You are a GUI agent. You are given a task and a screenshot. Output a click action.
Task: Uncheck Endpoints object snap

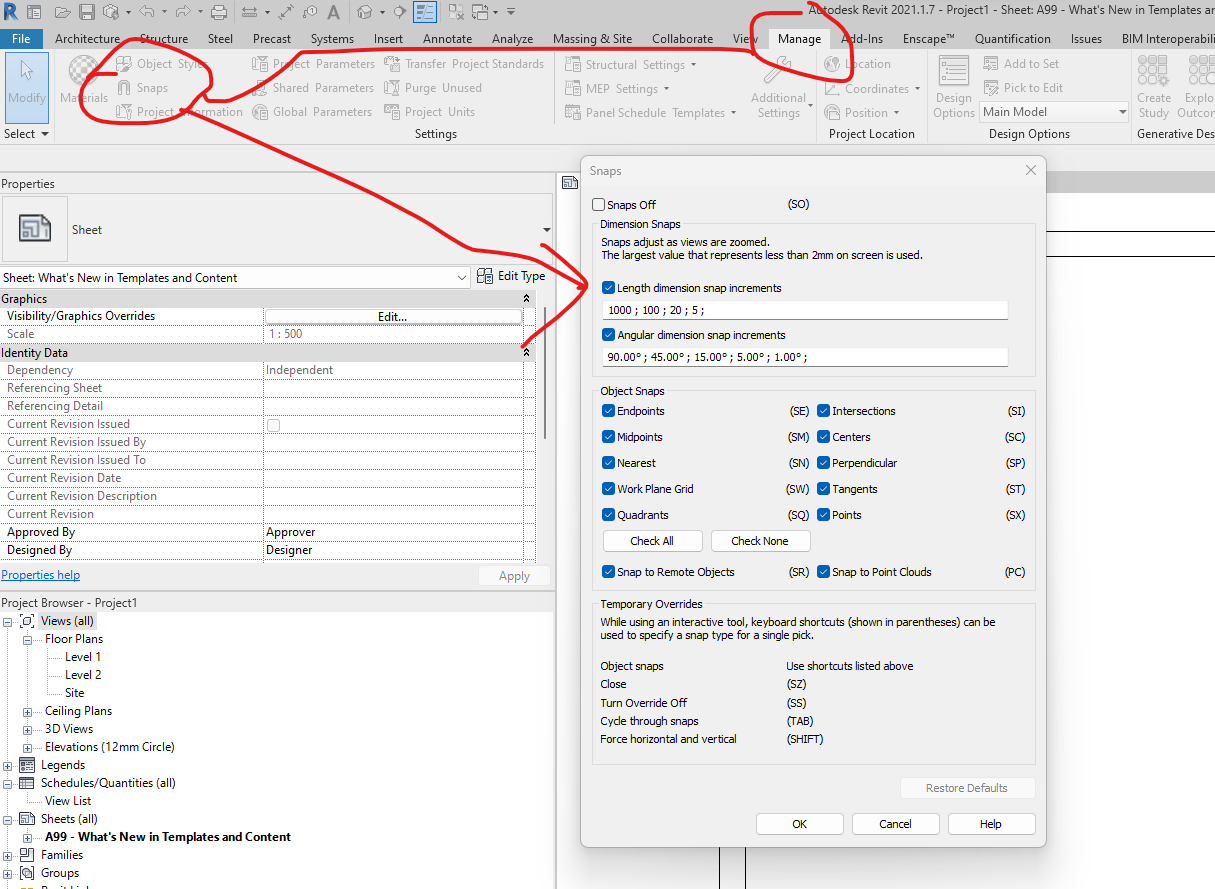tap(608, 410)
